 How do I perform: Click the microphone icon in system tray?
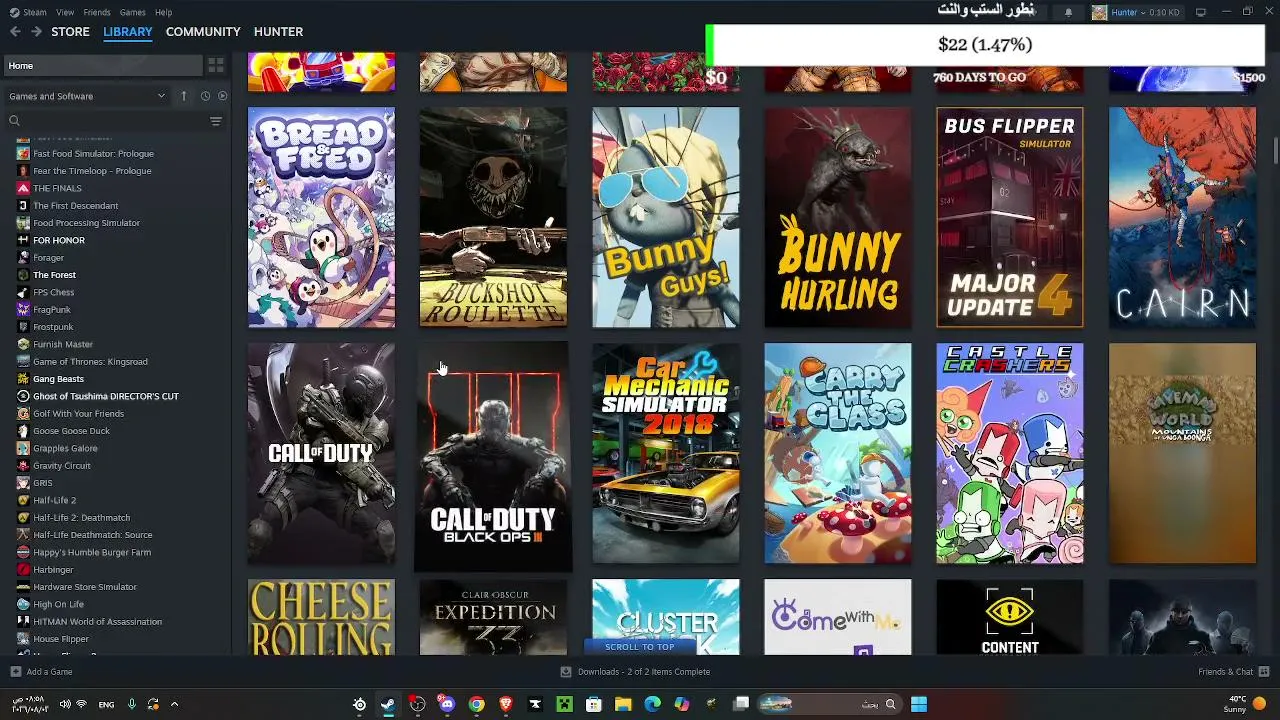tap(131, 704)
